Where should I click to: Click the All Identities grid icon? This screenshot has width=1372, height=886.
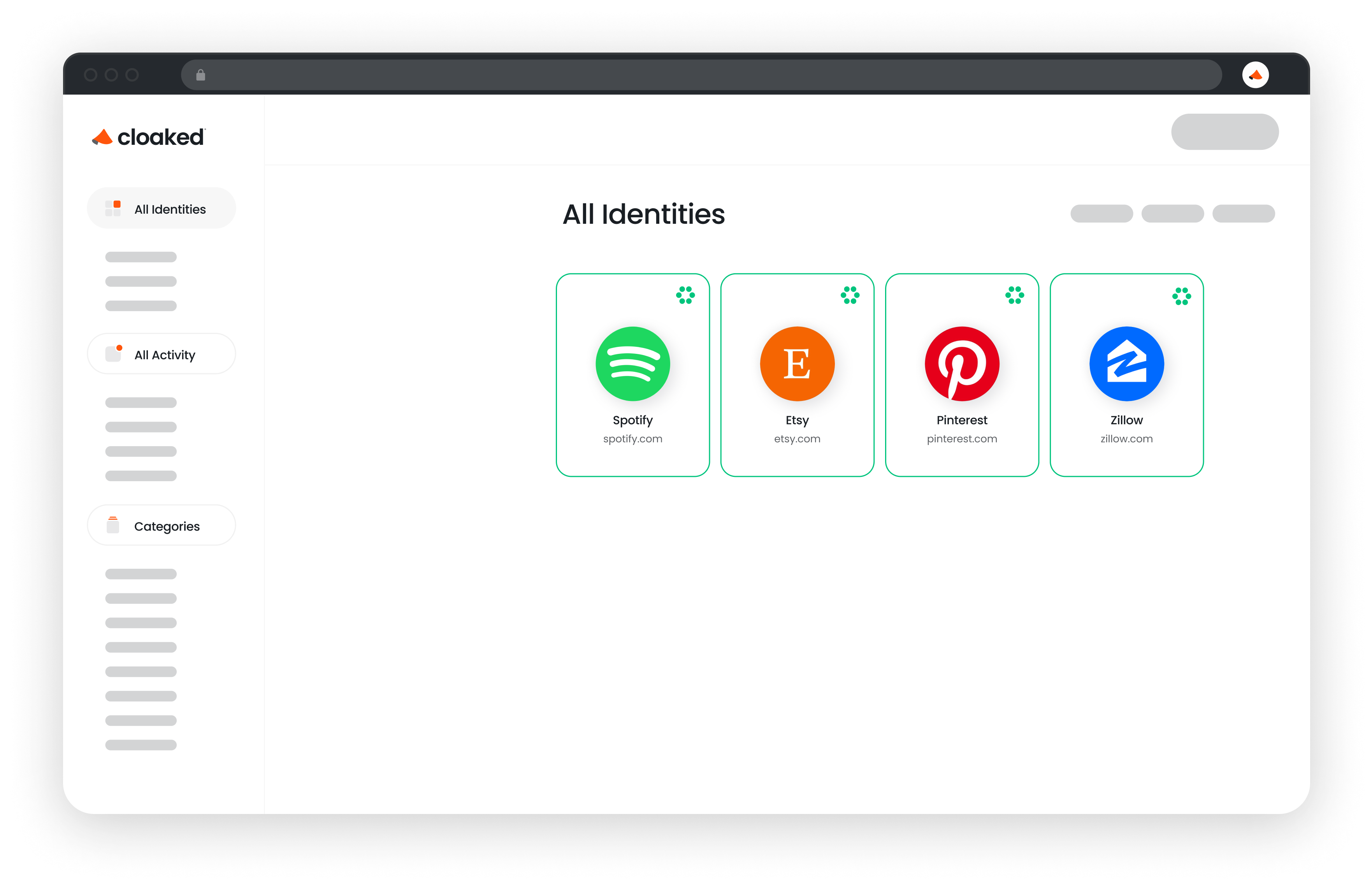113,208
